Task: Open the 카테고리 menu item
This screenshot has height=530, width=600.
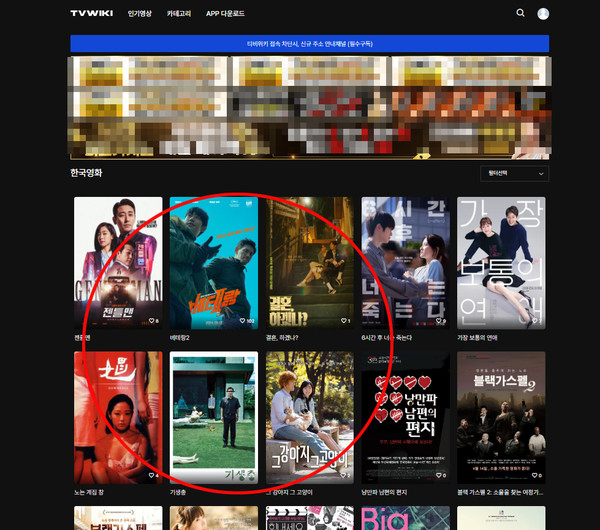Action: (179, 14)
